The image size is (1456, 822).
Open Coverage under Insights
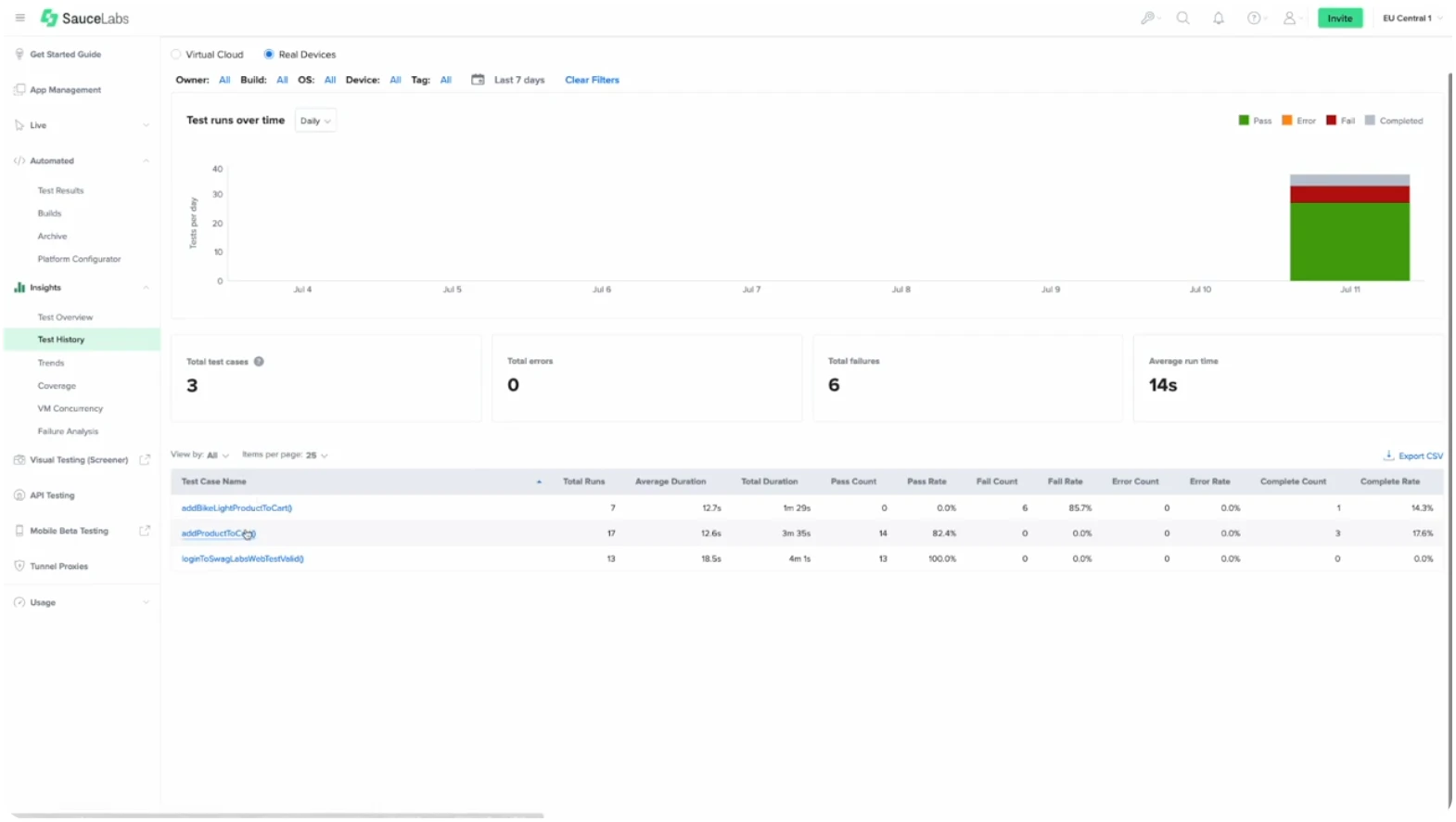57,386
